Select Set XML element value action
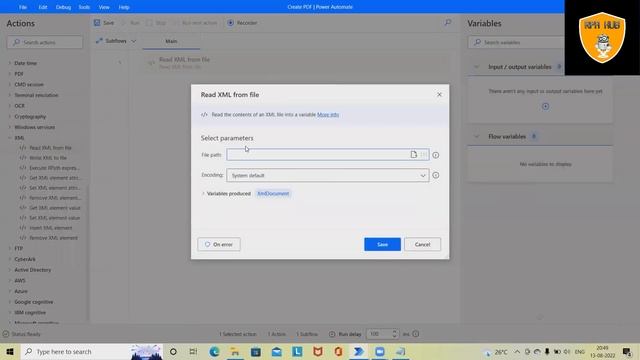The width and height of the screenshot is (640, 360). pyautogui.click(x=54, y=218)
